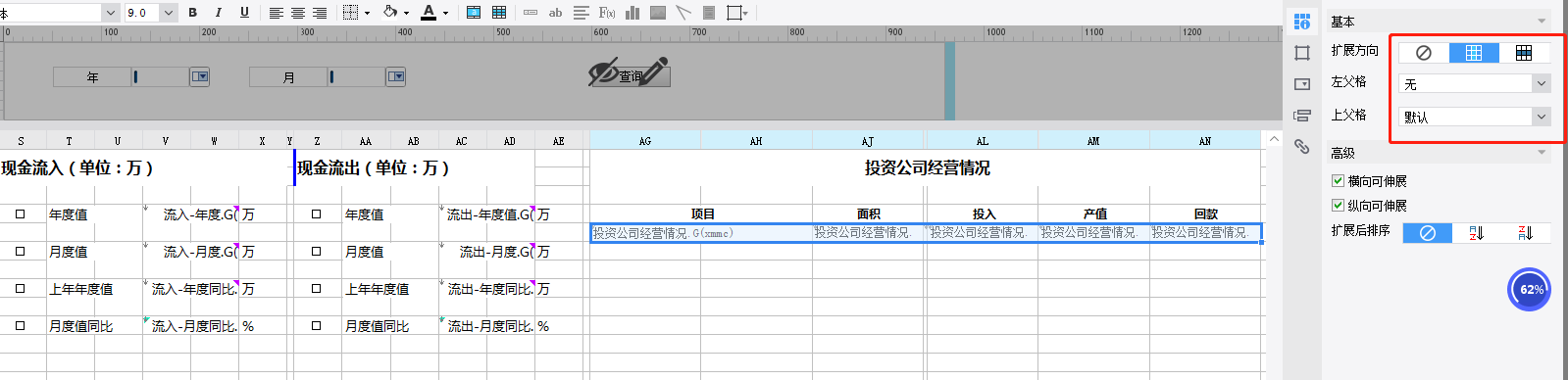
Task: Click the scroll-up arrow of sheet
Action: (1274, 139)
